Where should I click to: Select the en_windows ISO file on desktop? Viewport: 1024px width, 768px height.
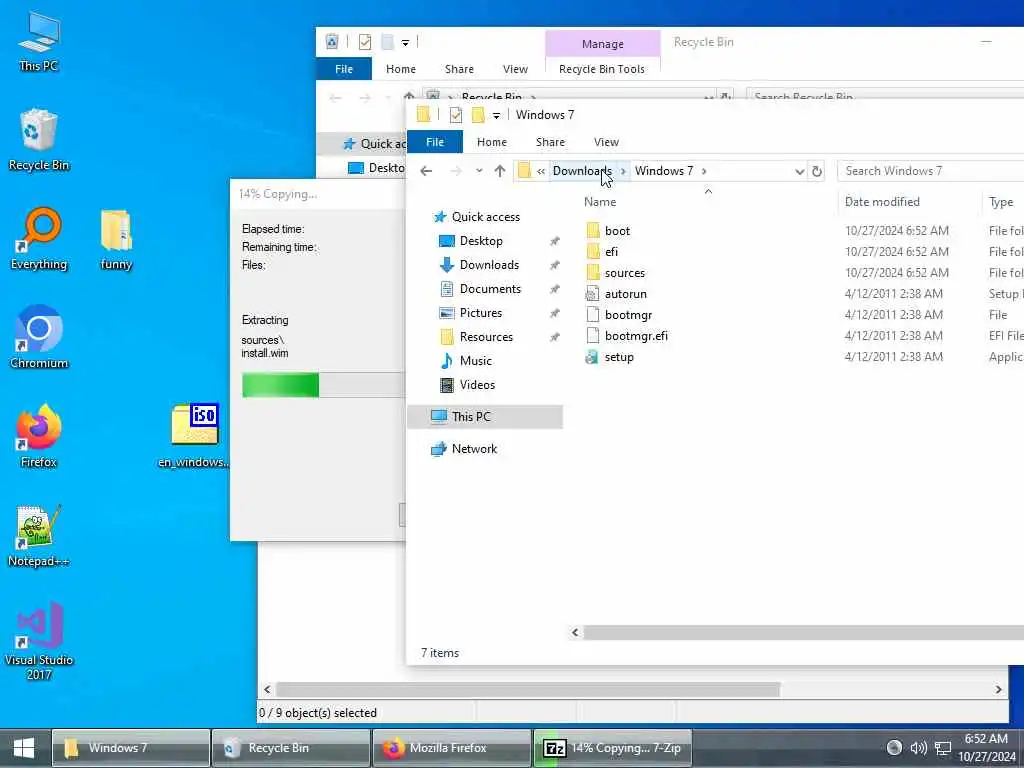194,436
